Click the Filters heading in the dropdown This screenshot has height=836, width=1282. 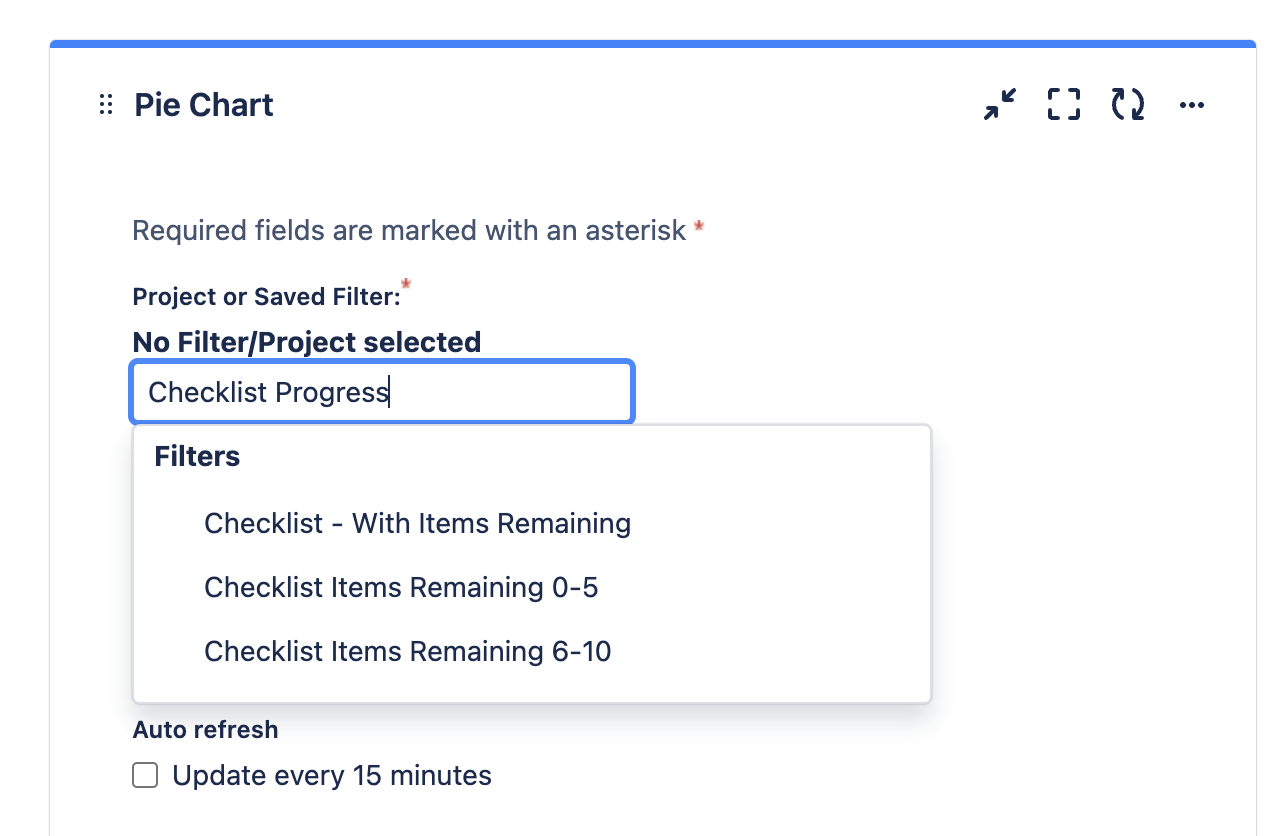coord(197,457)
